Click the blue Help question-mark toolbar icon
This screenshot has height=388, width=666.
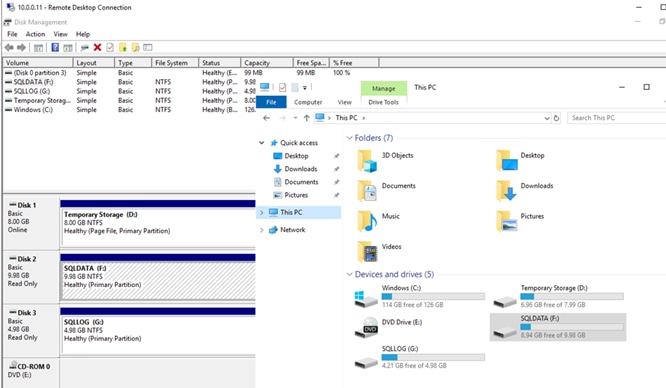tap(55, 47)
